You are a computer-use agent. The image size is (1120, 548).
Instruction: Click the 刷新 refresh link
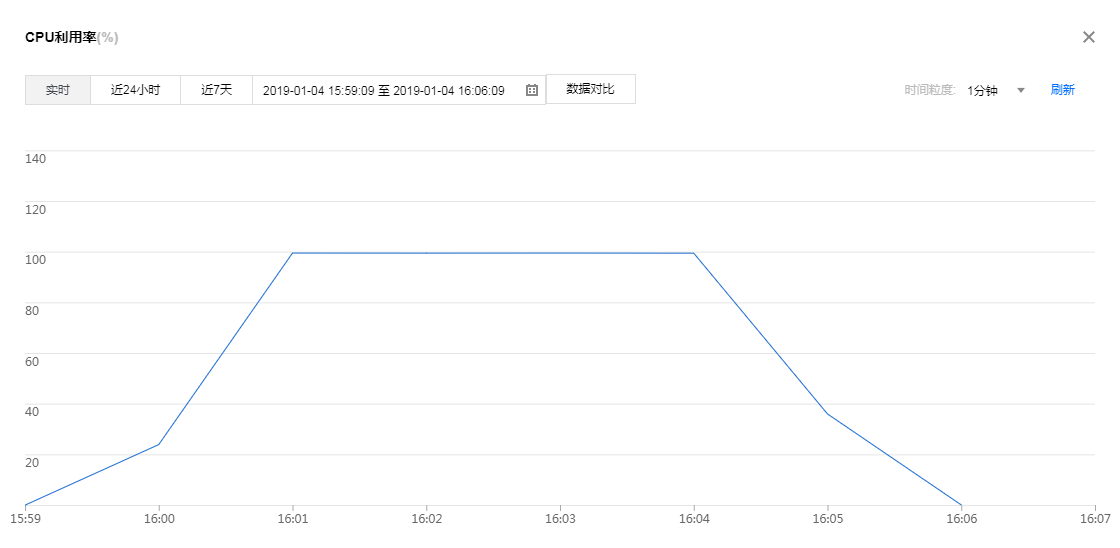click(x=1062, y=90)
